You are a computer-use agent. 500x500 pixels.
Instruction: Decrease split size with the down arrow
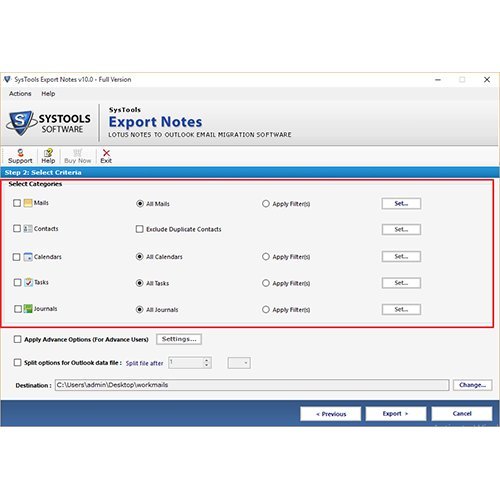tap(207, 365)
